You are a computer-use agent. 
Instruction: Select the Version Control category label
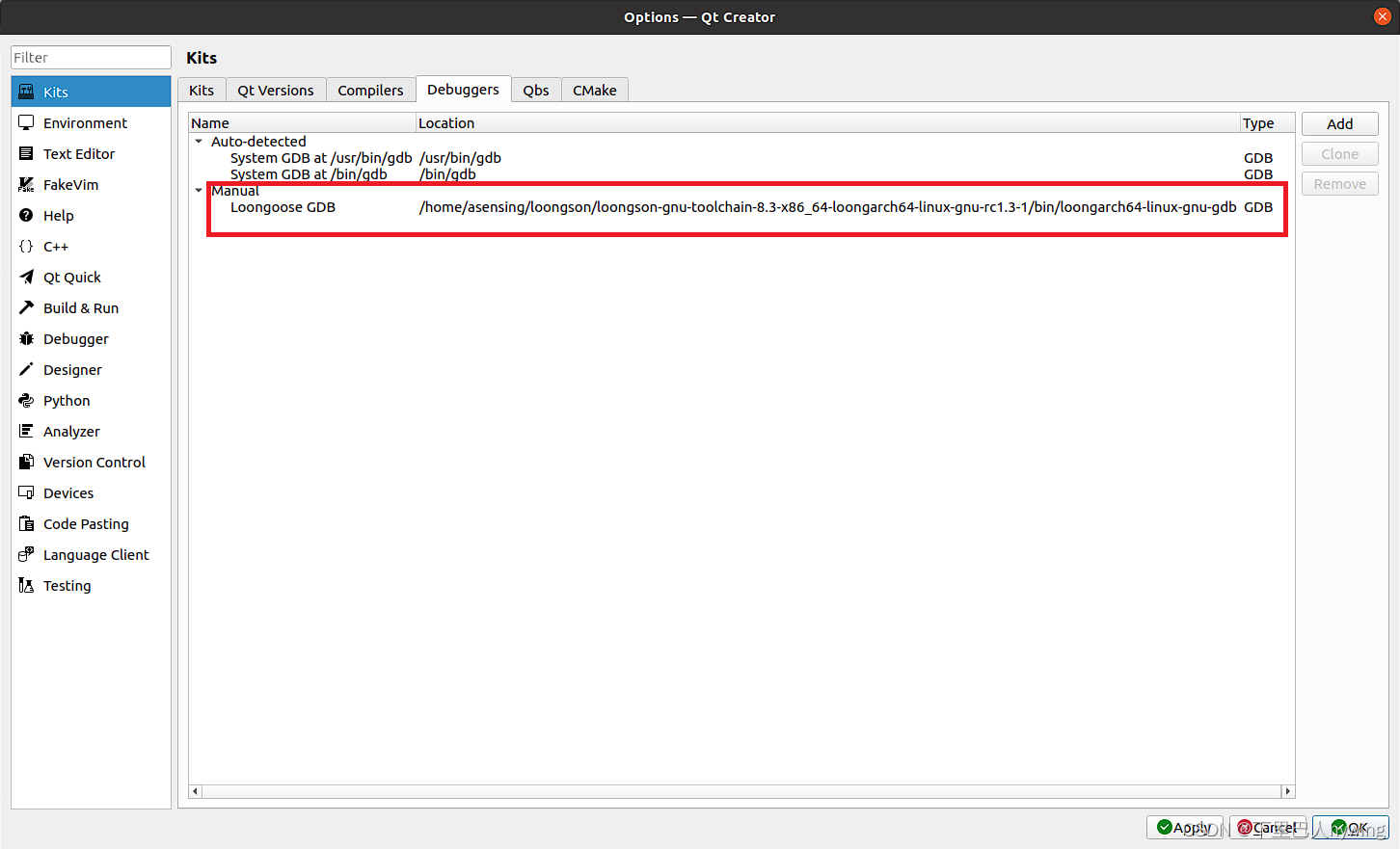94,462
